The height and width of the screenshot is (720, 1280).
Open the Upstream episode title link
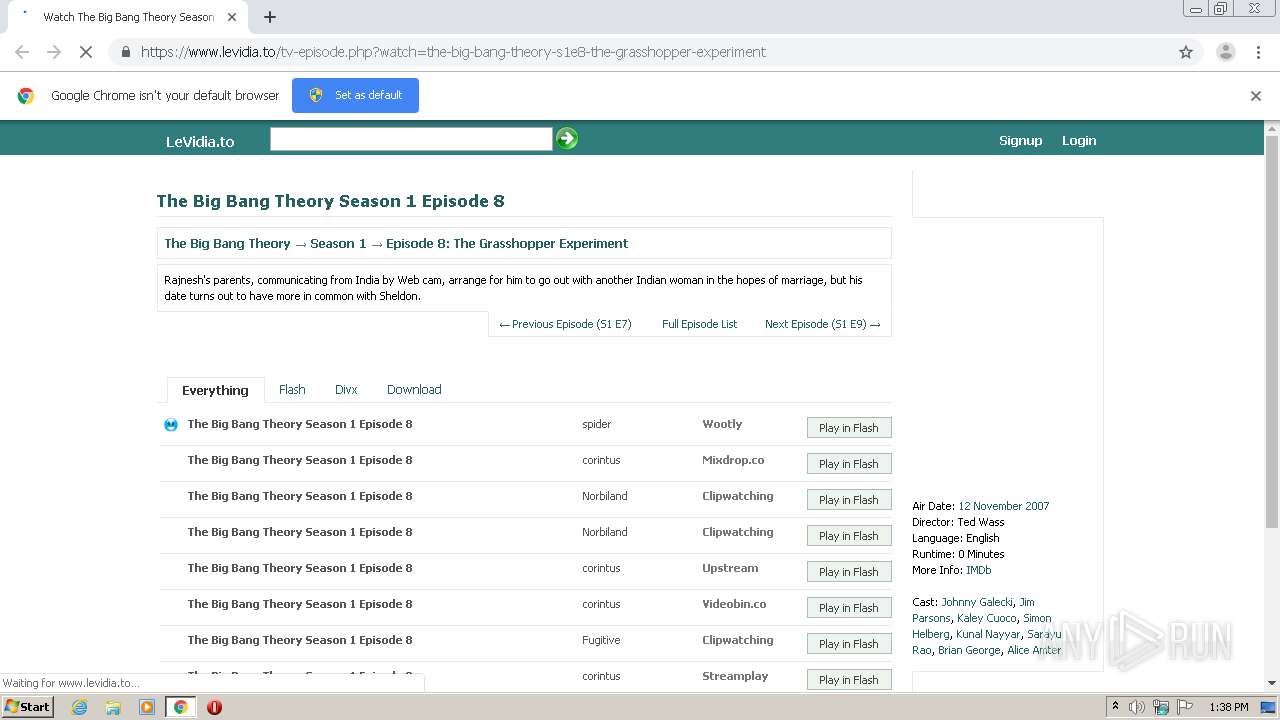tap(300, 568)
